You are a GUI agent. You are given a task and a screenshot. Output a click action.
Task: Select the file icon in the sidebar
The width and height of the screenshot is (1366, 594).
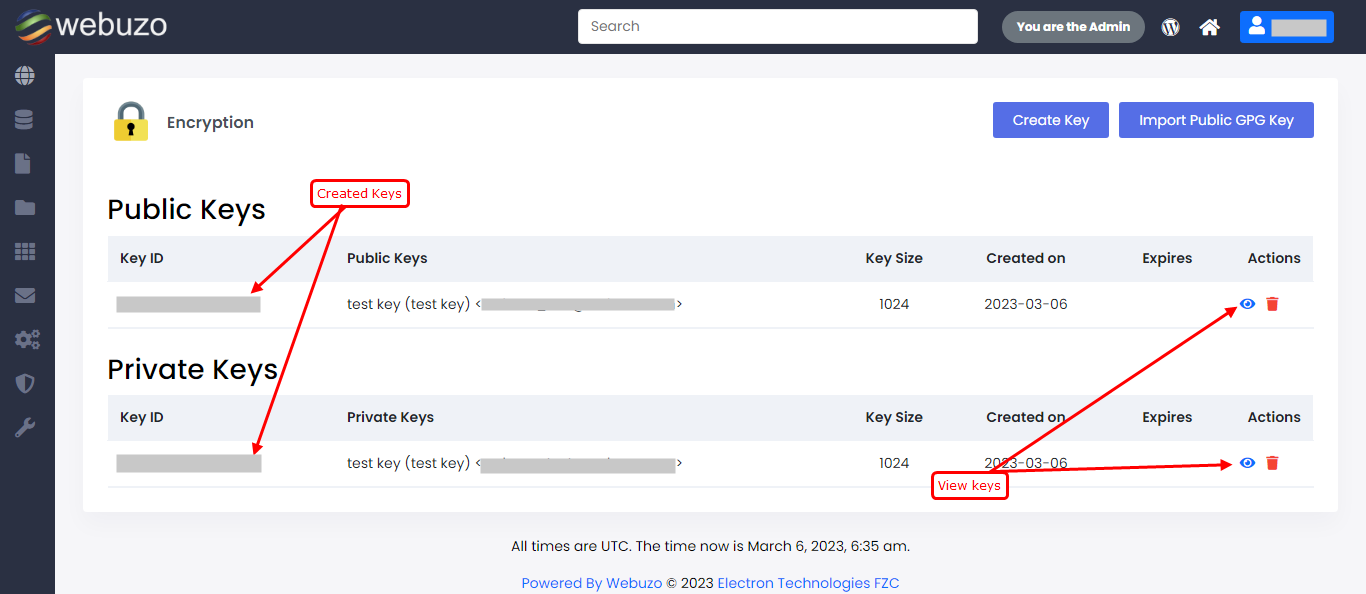click(x=23, y=164)
